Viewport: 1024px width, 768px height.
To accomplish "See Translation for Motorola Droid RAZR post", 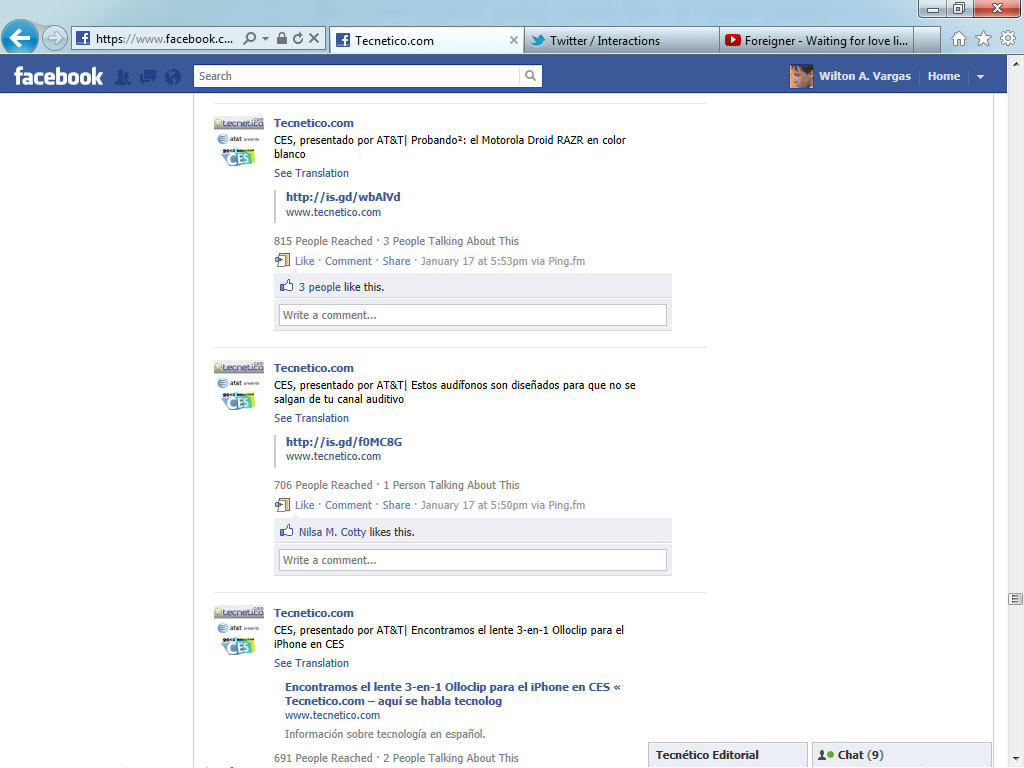I will pos(312,173).
